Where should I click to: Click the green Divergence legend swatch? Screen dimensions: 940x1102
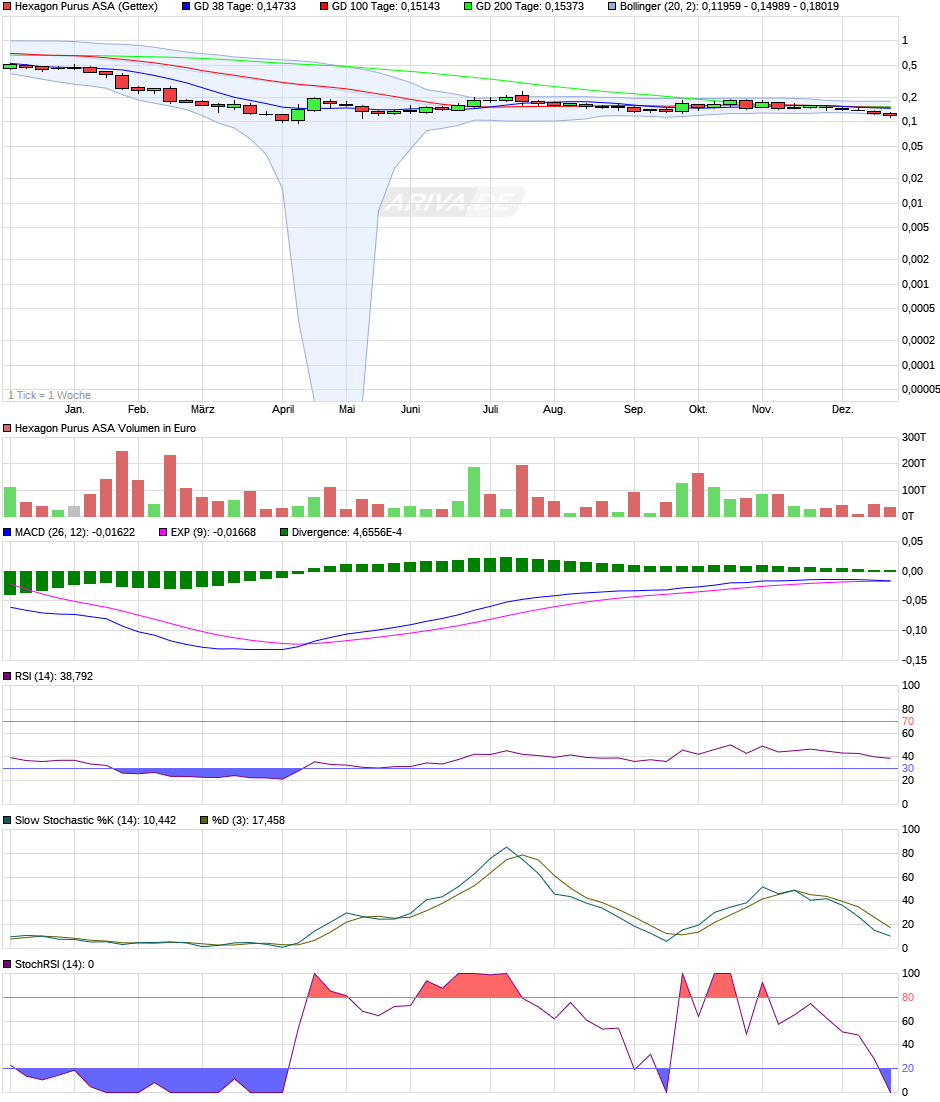[284, 532]
